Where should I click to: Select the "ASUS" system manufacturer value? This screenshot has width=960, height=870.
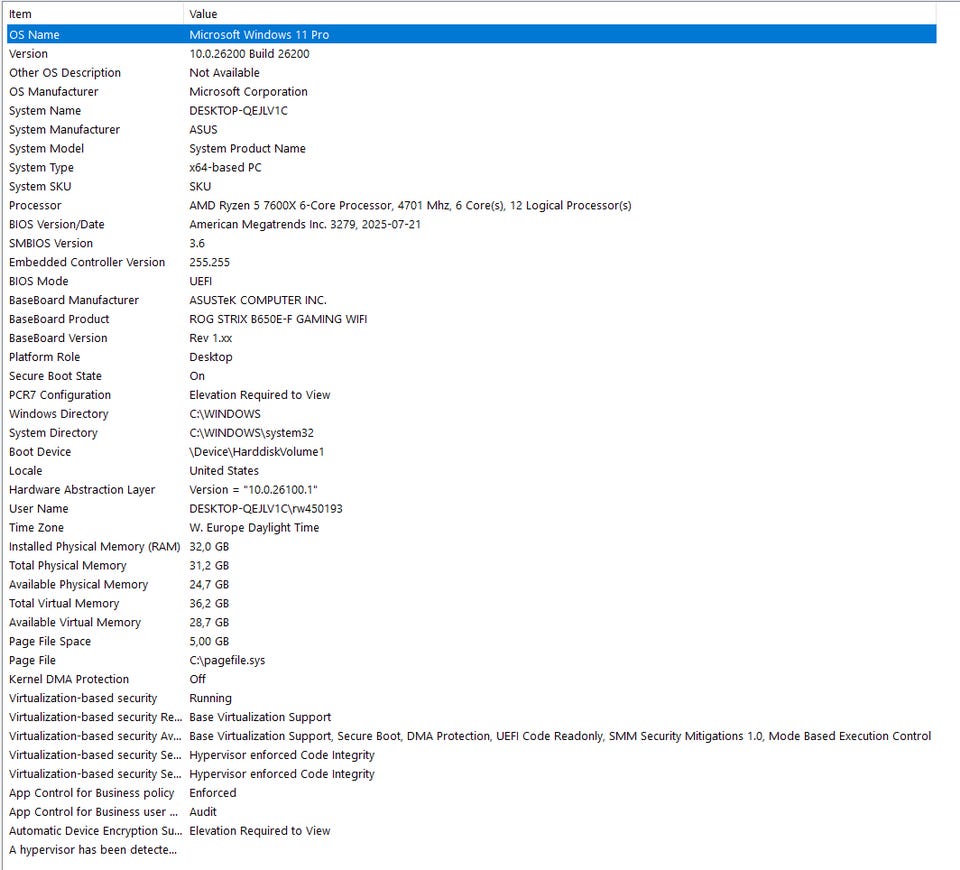203,130
